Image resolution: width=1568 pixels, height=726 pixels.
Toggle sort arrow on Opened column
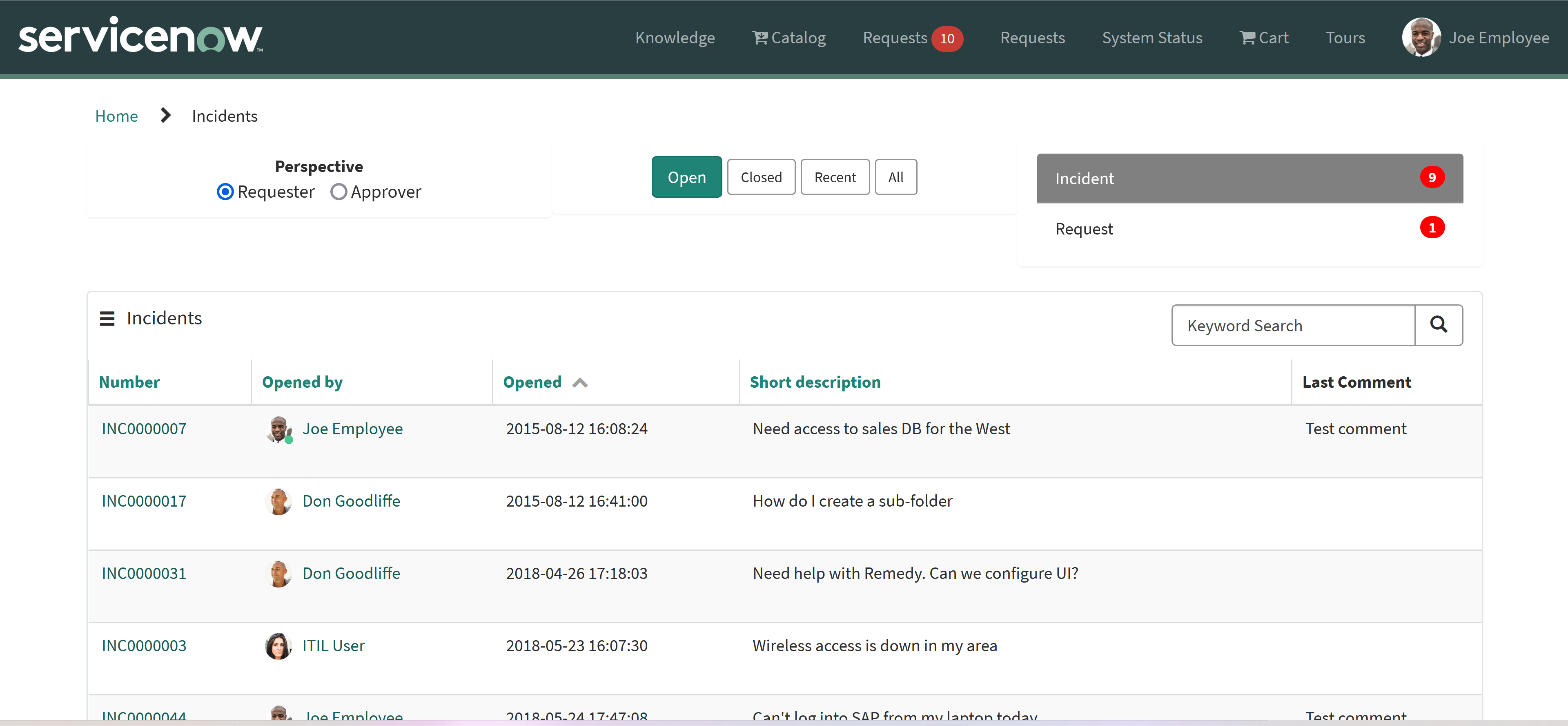[x=580, y=382]
